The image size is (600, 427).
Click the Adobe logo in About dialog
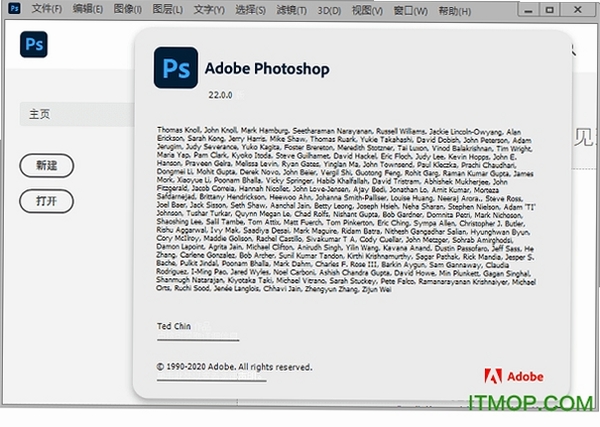514,376
